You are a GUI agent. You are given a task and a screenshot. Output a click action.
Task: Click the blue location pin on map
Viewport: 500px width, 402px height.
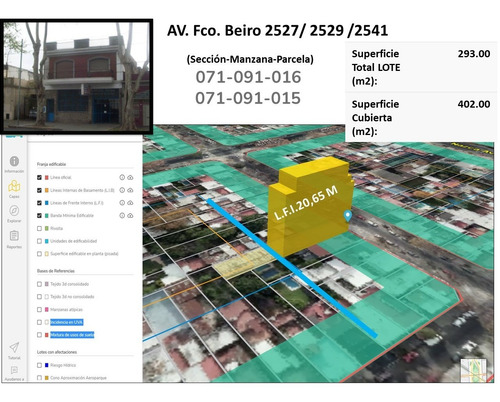tap(347, 216)
